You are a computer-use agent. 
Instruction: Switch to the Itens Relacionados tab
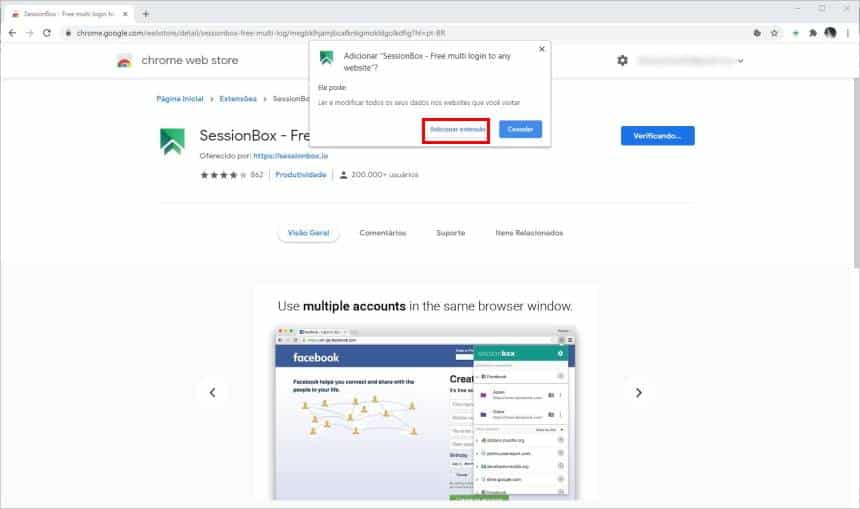tap(529, 233)
